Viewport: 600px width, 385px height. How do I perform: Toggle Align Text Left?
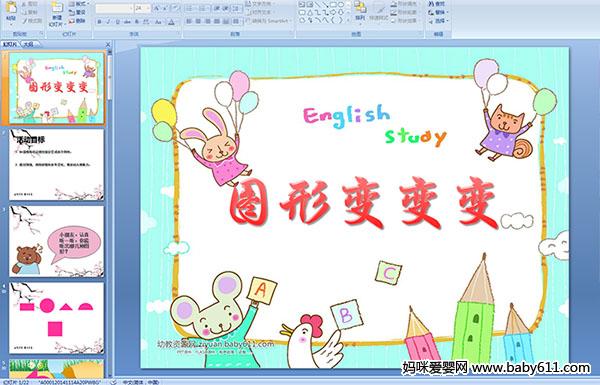point(189,22)
